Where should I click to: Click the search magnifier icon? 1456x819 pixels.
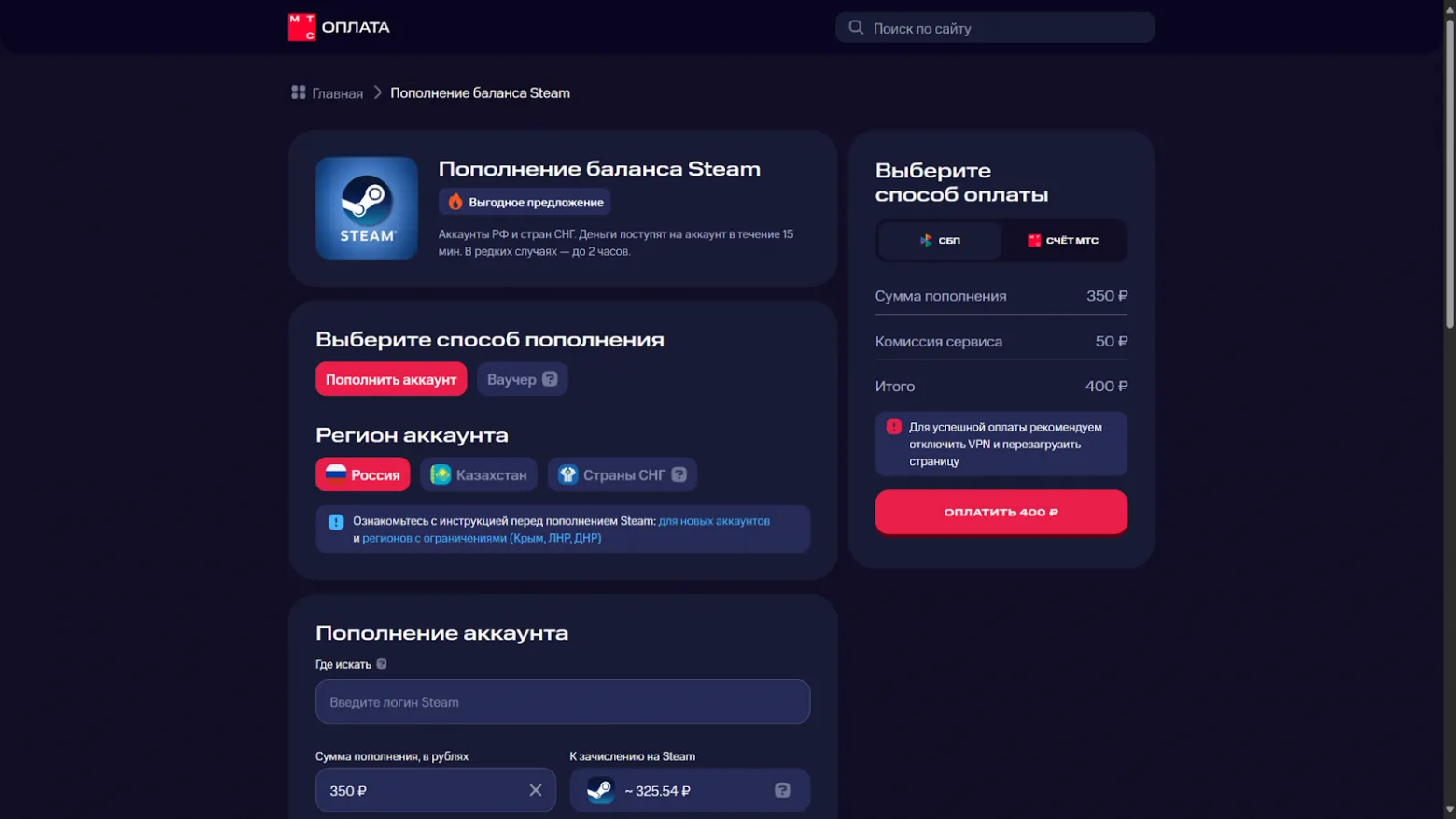tap(855, 27)
